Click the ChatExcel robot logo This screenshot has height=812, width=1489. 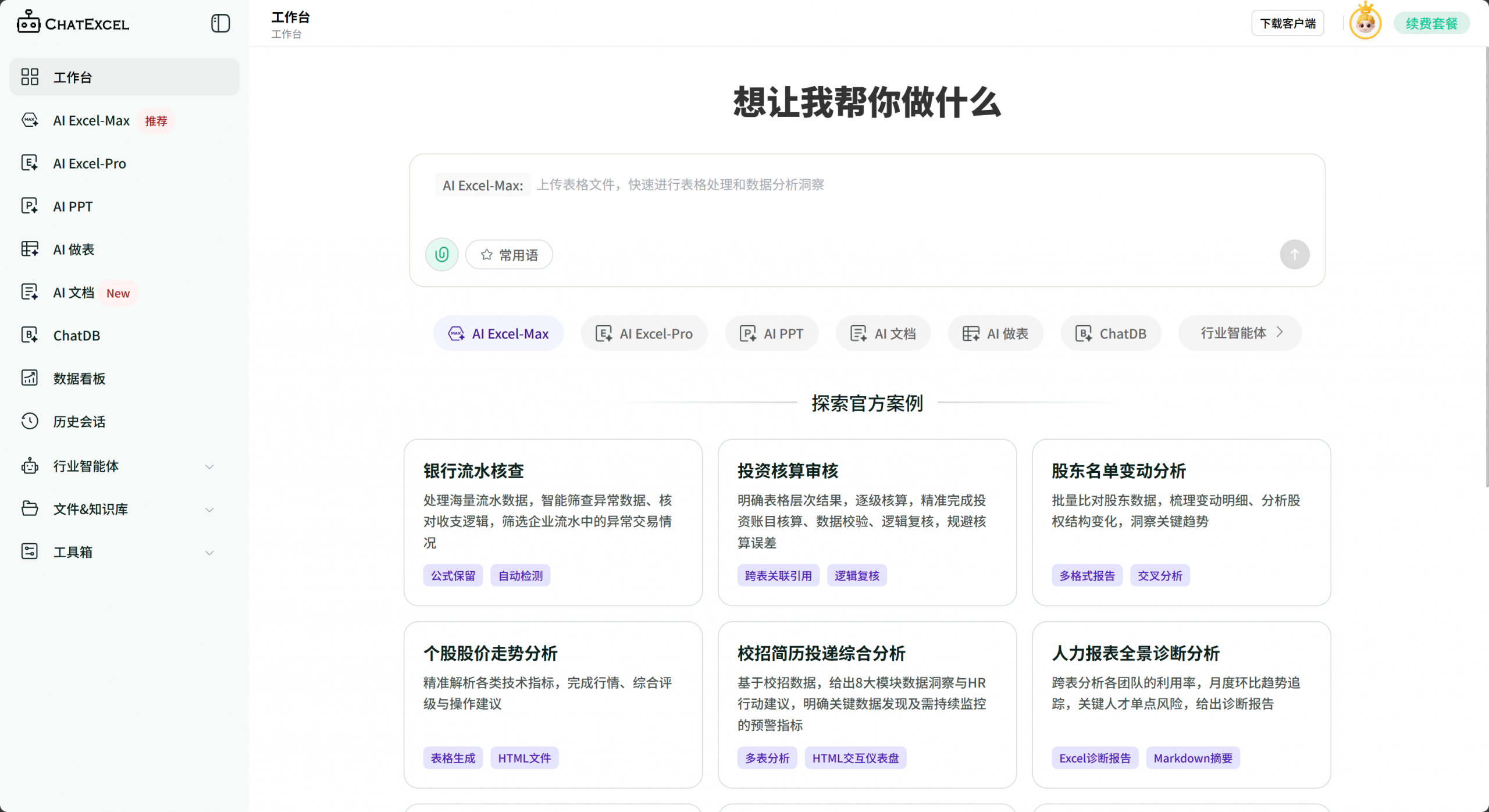pos(28,22)
